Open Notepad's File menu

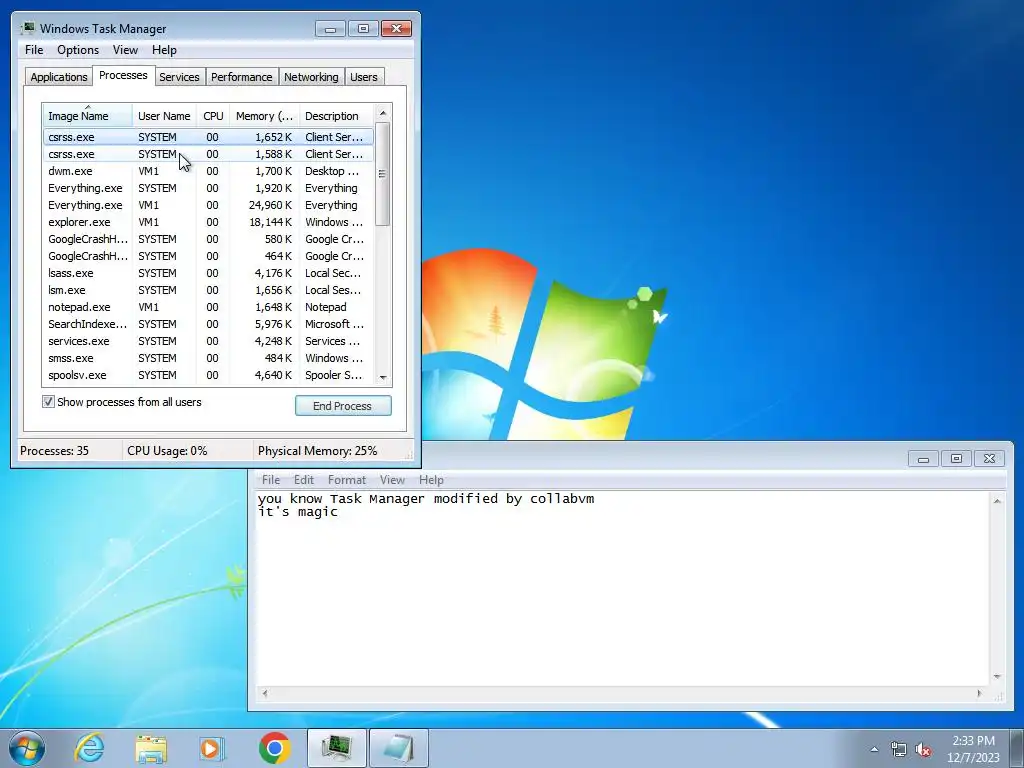(270, 480)
